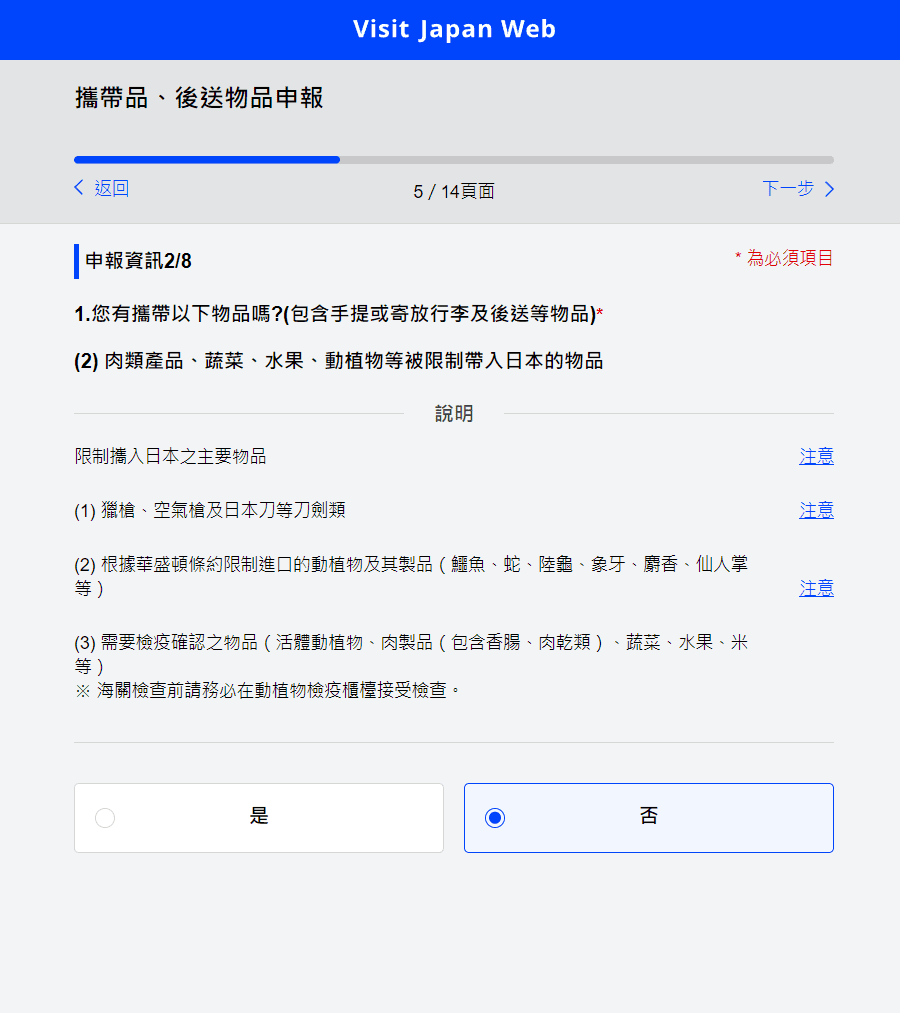This screenshot has height=1013, width=900.
Task: Click question text 您有攜帶以下物品嗎
Action: (339, 314)
